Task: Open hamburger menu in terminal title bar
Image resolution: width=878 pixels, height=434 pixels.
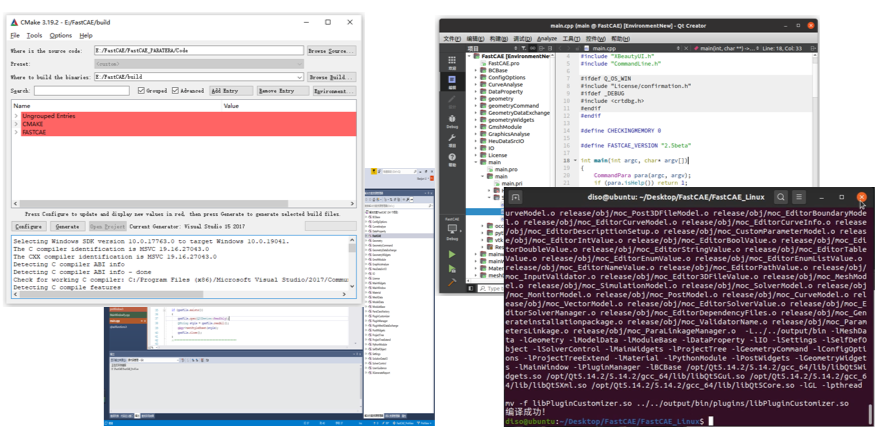Action: click(x=799, y=197)
